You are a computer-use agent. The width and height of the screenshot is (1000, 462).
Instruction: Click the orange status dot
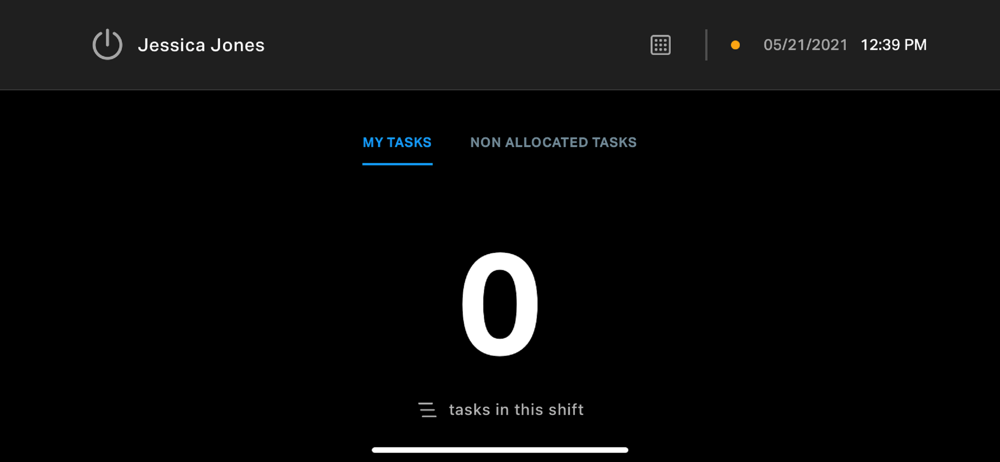735,45
